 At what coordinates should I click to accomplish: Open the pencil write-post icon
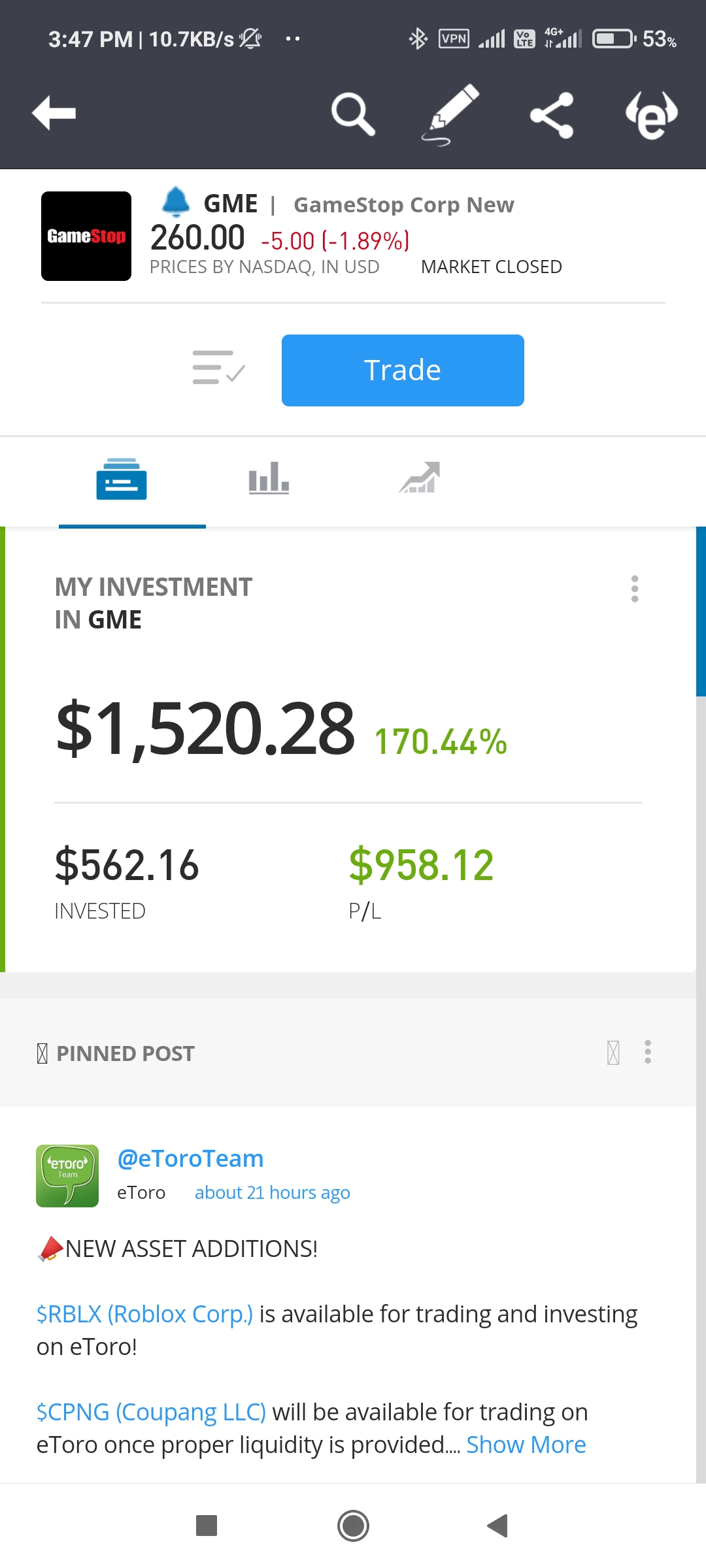click(x=450, y=114)
